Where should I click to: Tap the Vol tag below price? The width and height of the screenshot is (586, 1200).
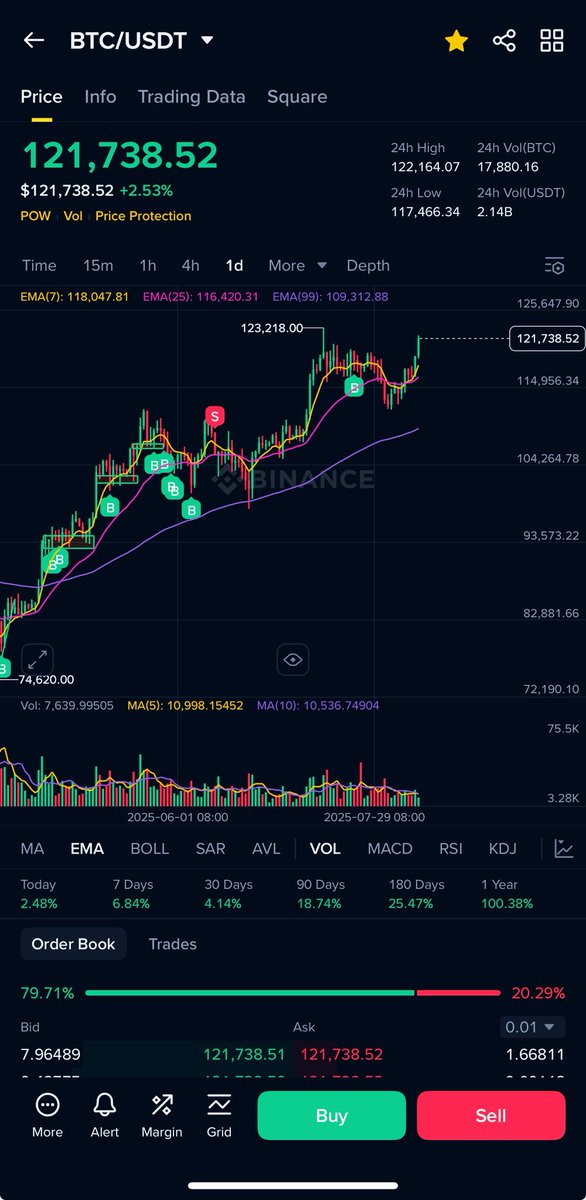(73, 216)
